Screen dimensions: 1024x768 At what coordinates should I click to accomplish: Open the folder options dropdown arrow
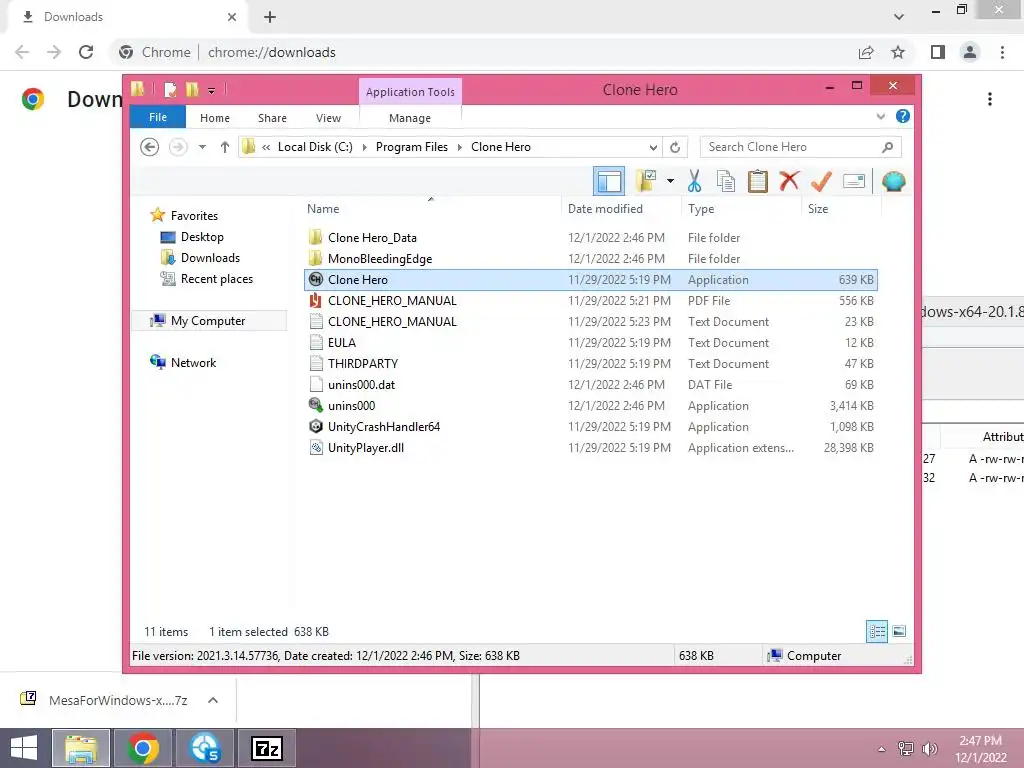coord(670,181)
